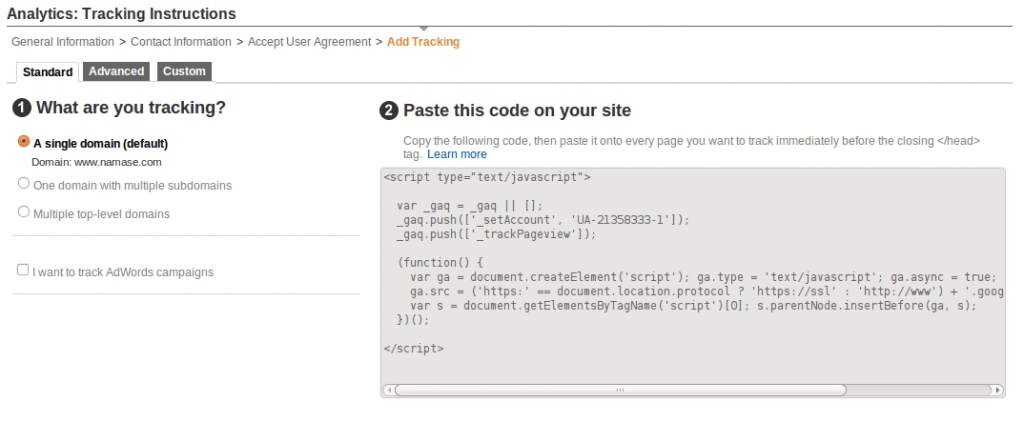Choose 'One domain with multiple subdomains' option

tap(24, 183)
